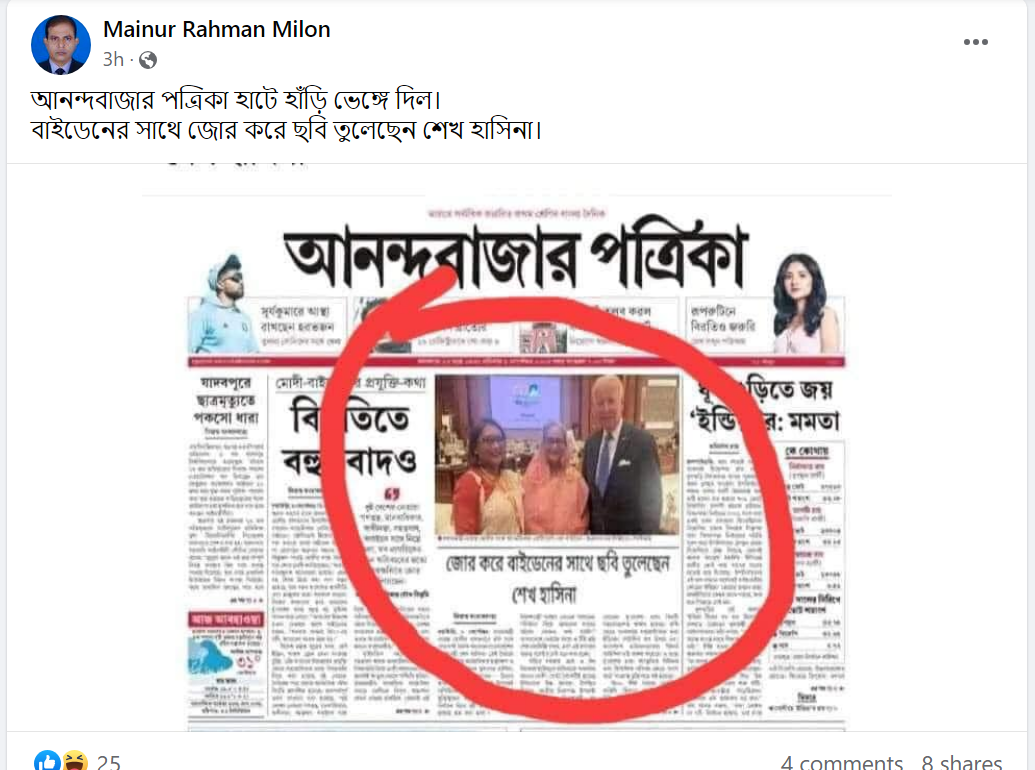Click the Haha laughing emoji reaction icon

pyautogui.click(x=75, y=761)
